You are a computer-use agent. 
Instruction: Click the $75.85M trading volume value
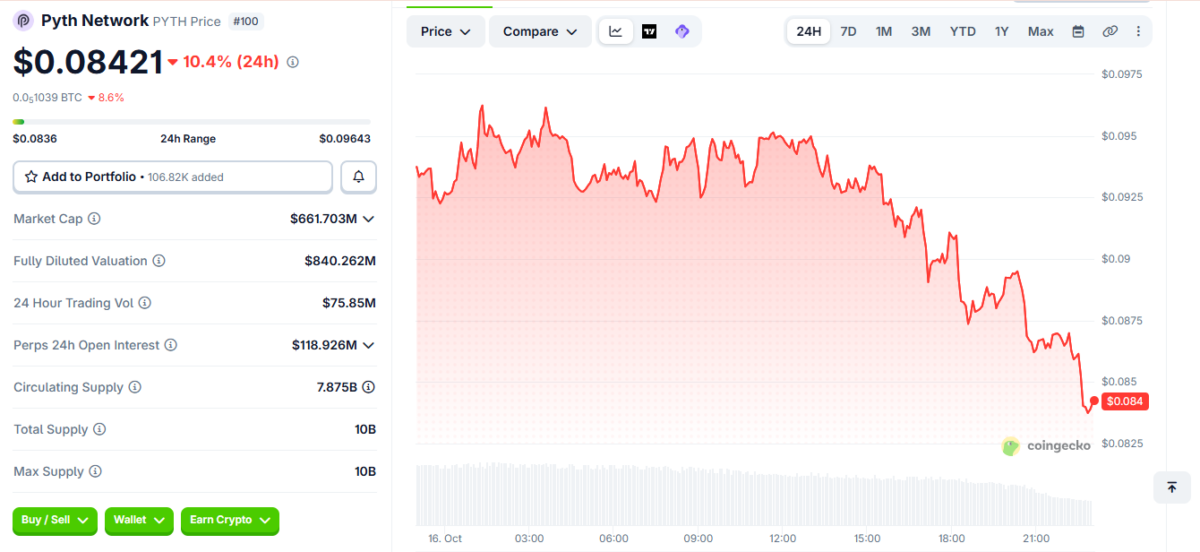point(348,303)
